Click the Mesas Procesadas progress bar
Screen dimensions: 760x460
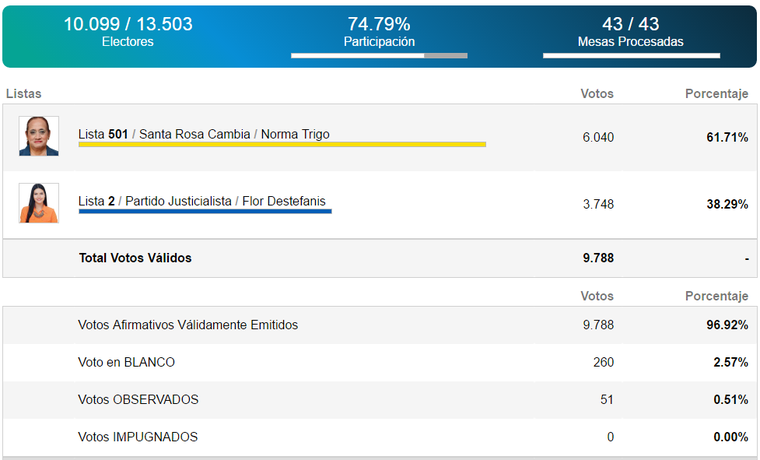pyautogui.click(x=631, y=56)
